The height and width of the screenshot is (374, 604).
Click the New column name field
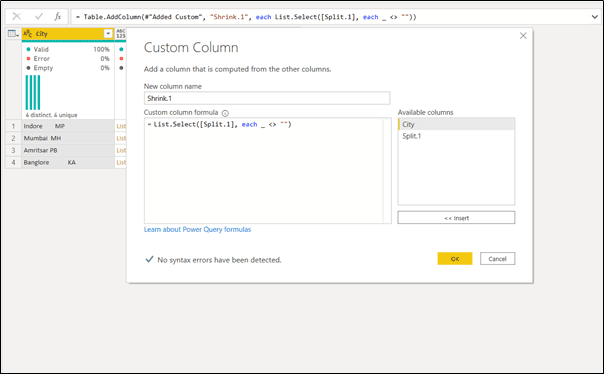click(x=267, y=98)
